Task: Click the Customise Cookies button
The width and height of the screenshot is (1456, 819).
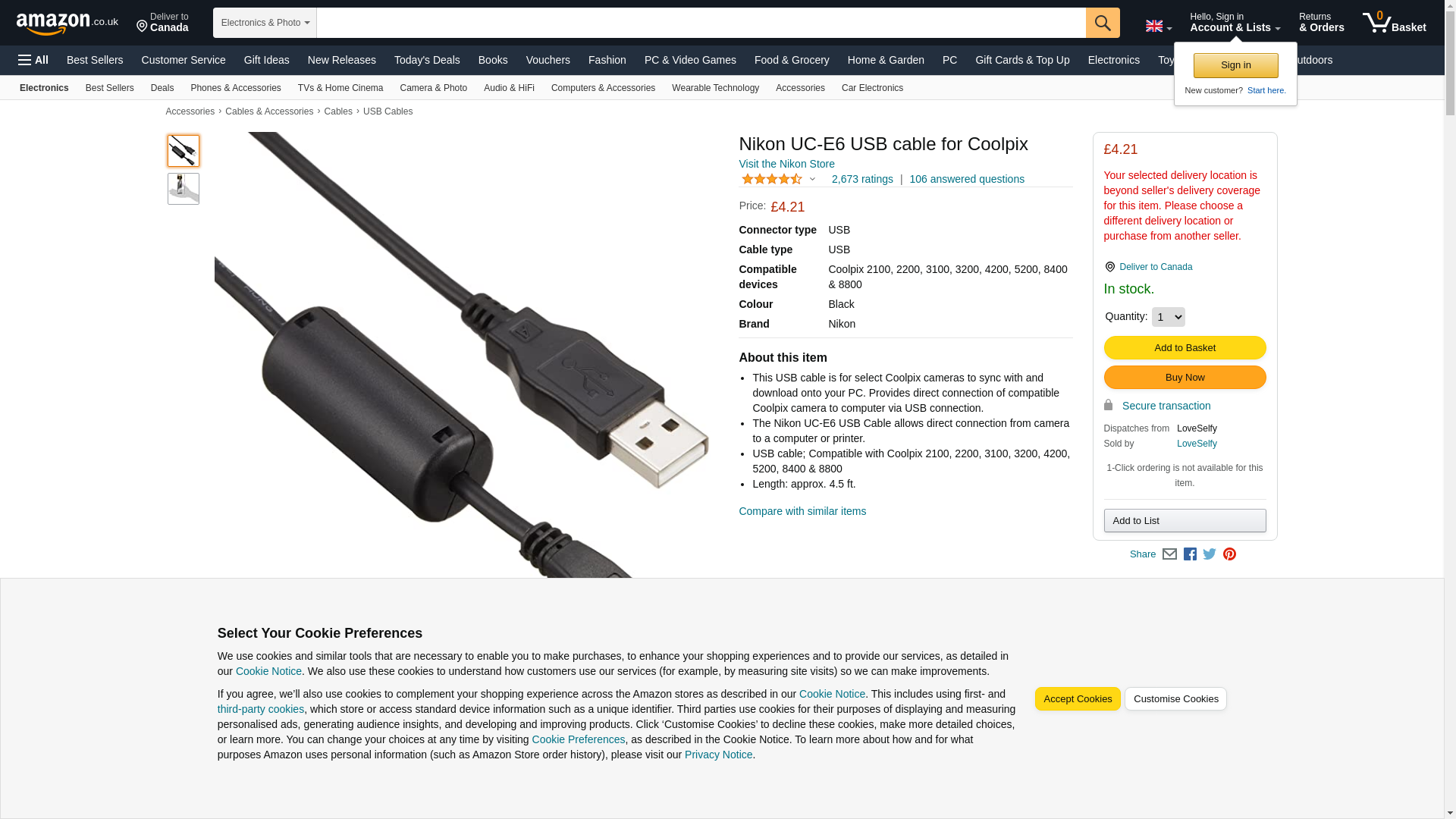Action: (x=1175, y=699)
